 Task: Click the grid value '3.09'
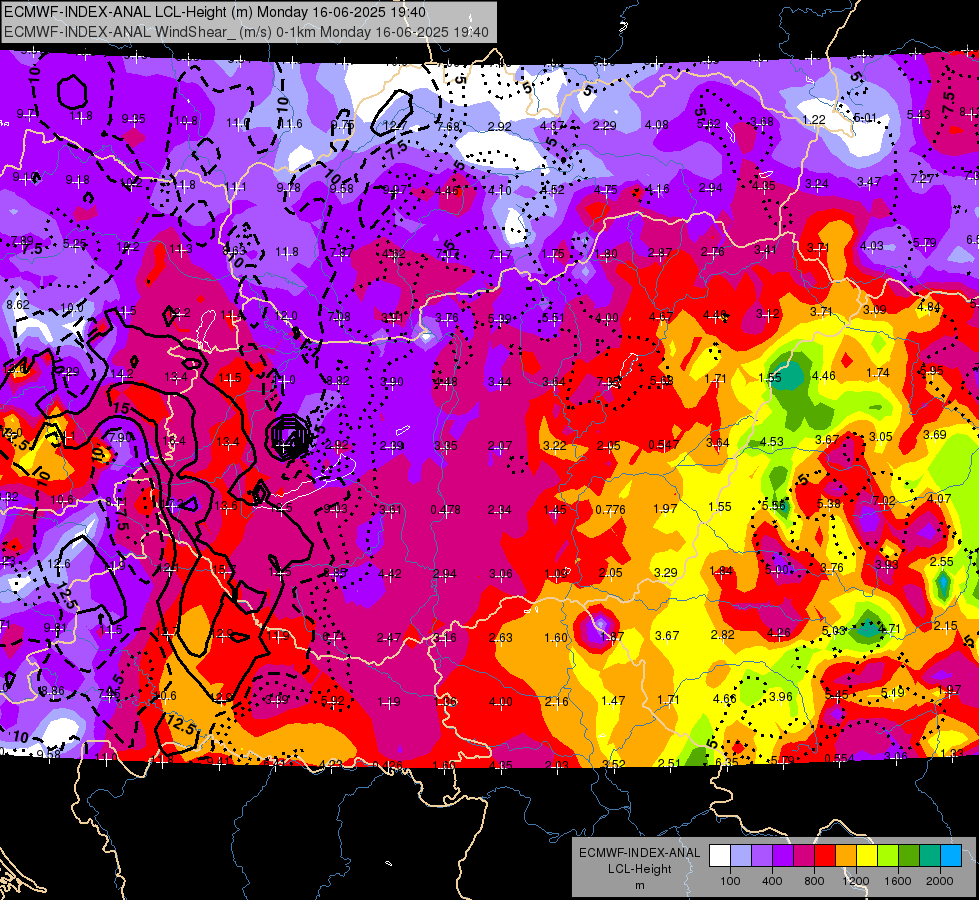[x=875, y=309]
